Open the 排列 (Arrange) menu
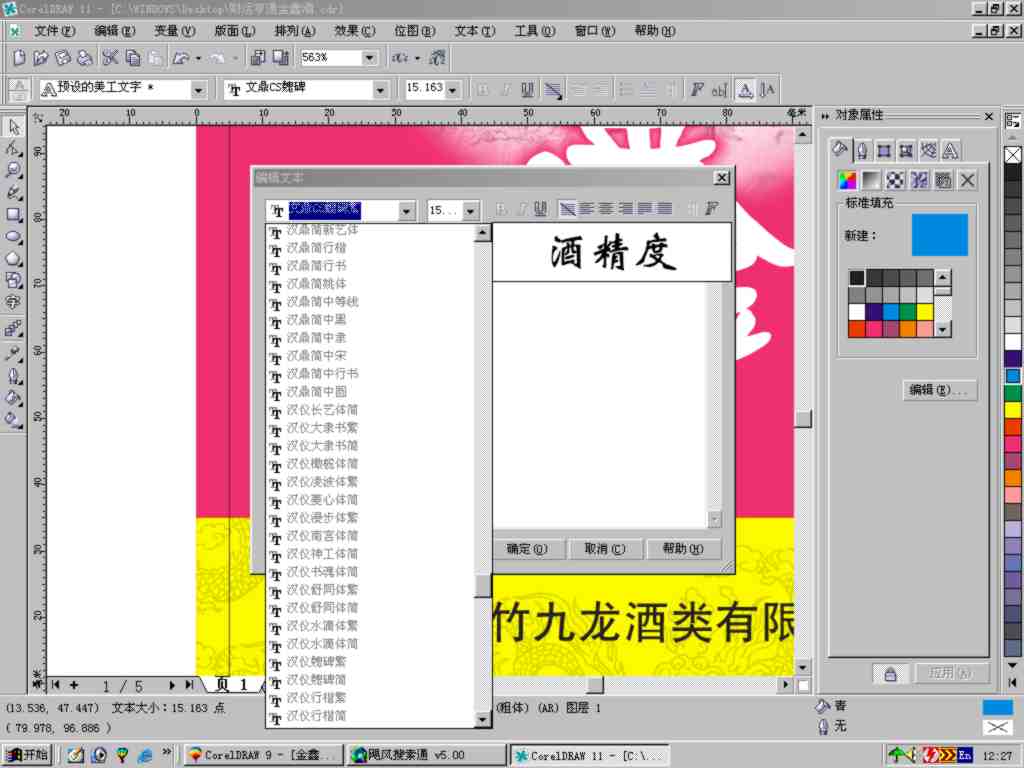 coord(295,31)
